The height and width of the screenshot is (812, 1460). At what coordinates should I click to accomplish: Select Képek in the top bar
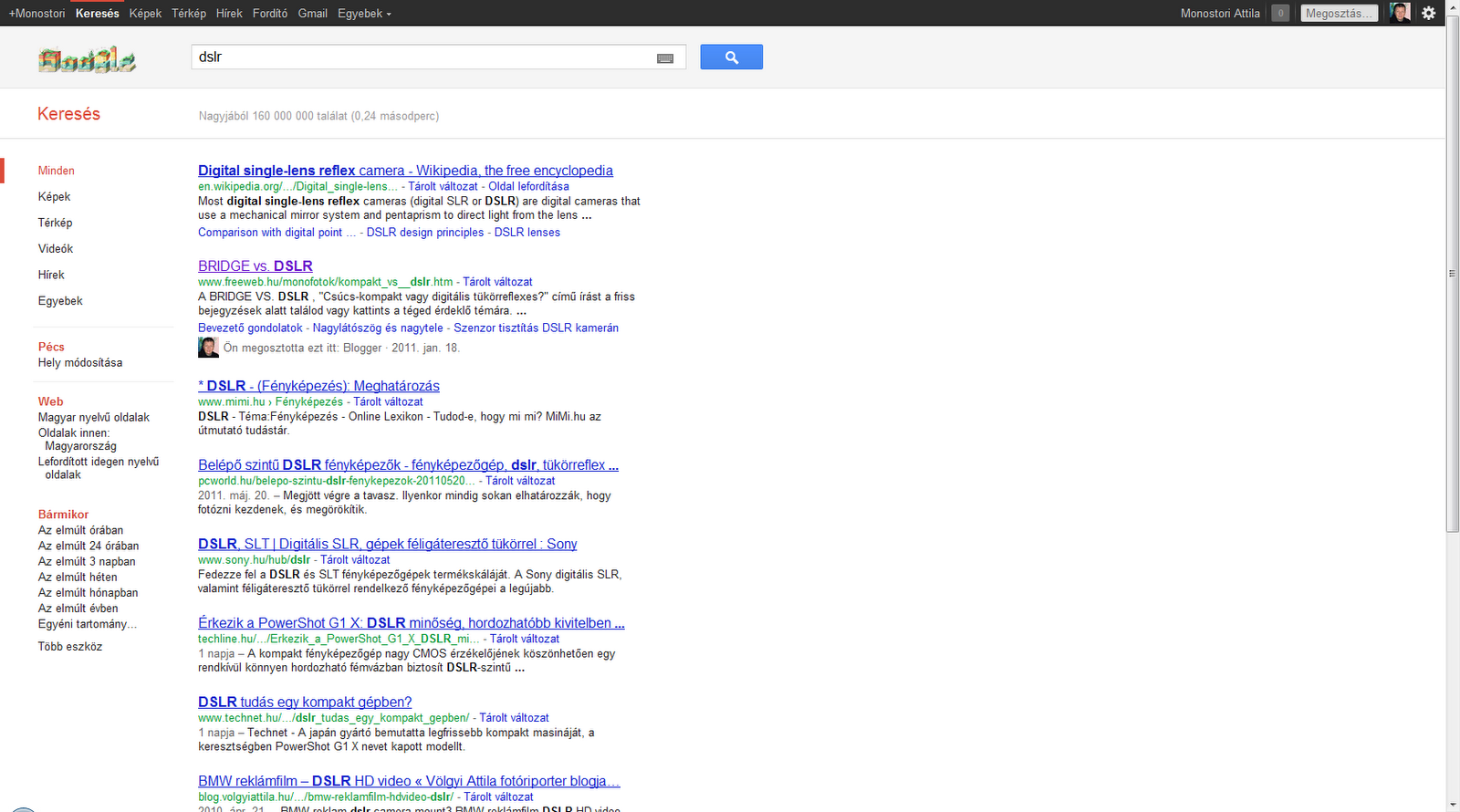tap(145, 13)
